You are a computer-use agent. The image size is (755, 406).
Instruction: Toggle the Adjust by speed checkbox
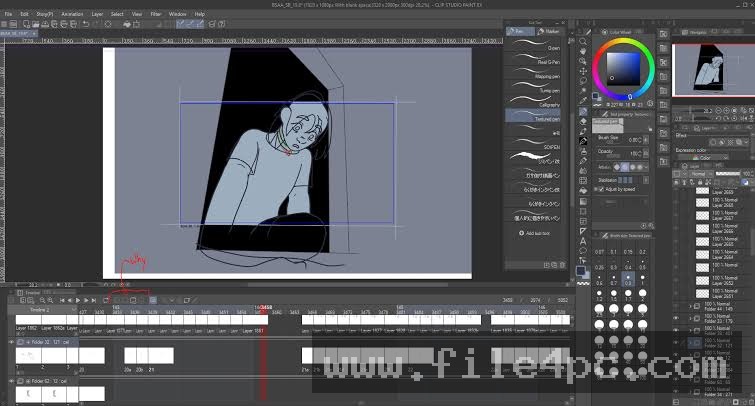coord(601,189)
